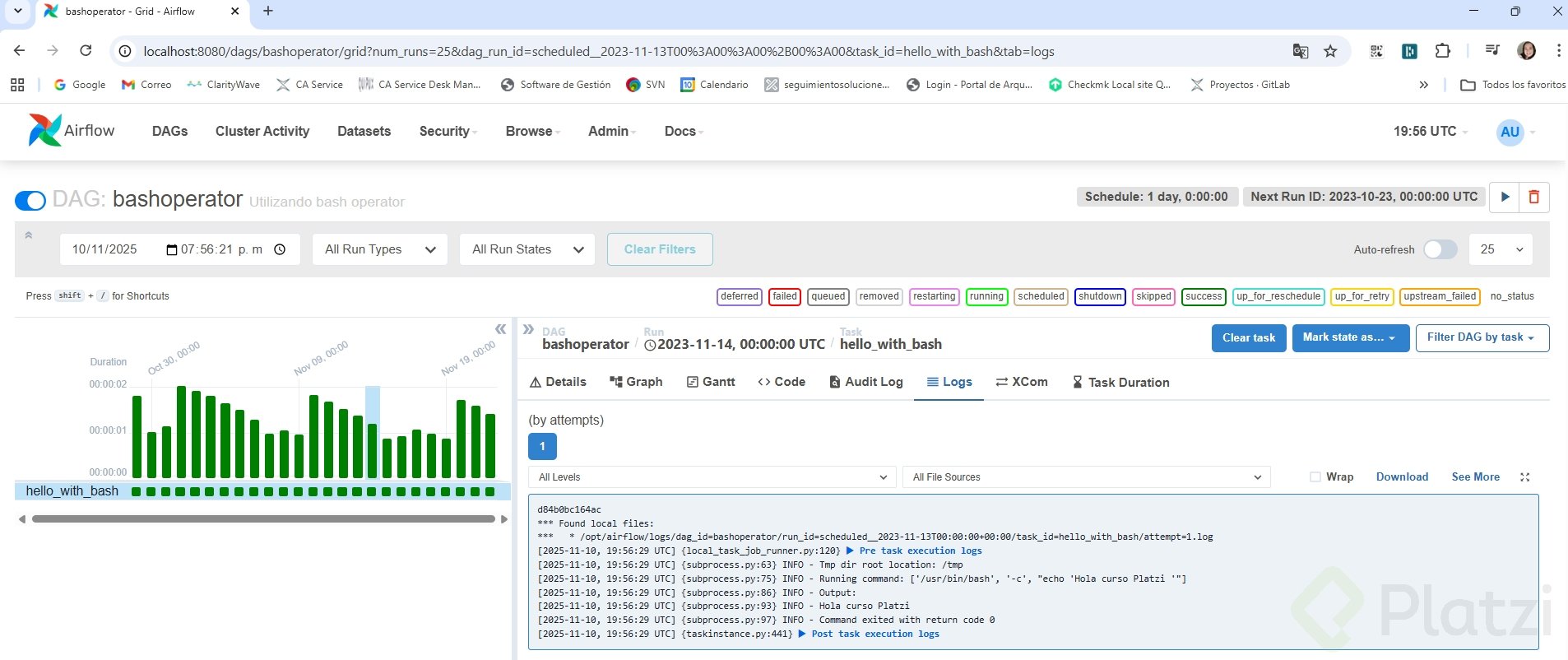The width and height of the screenshot is (1568, 660).
Task: Bookmark page with the star icon
Action: pyautogui.click(x=1330, y=51)
